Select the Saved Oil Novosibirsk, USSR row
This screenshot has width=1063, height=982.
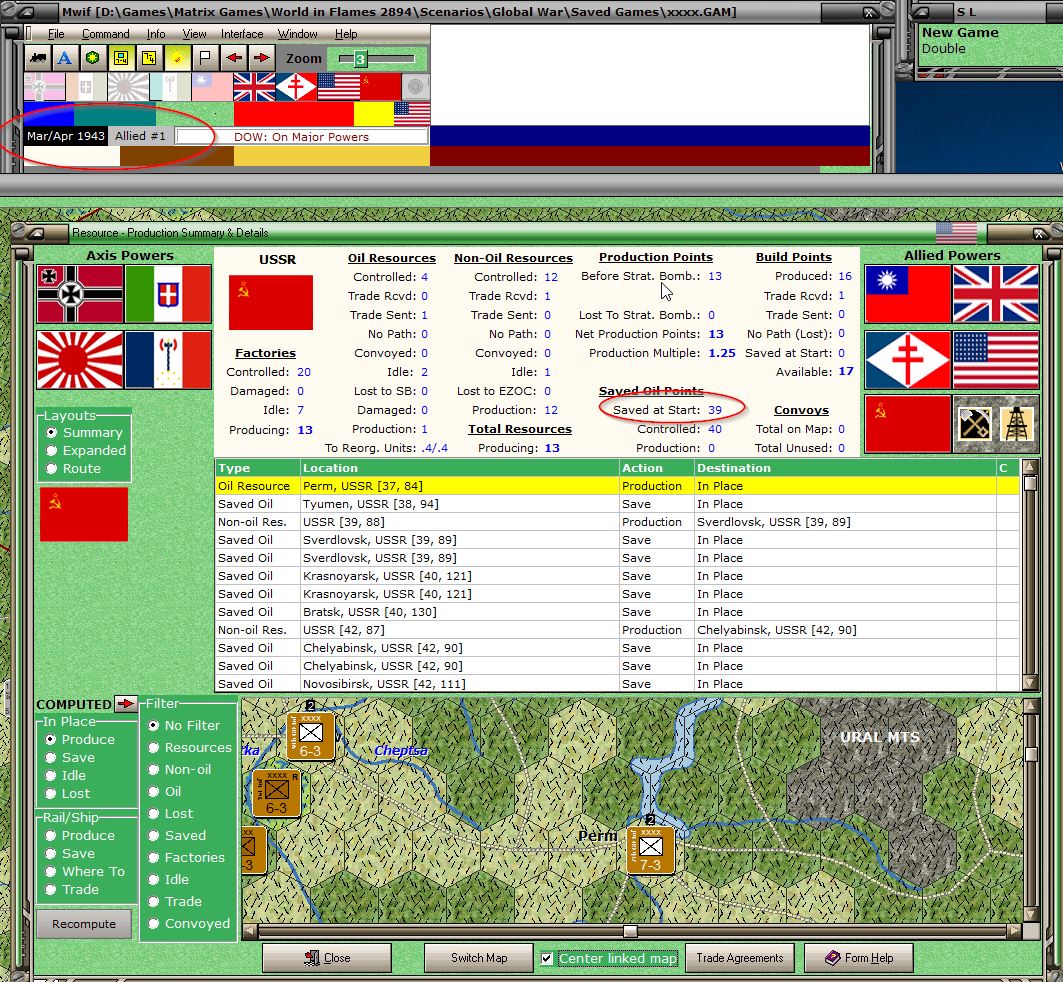pyautogui.click(x=617, y=684)
